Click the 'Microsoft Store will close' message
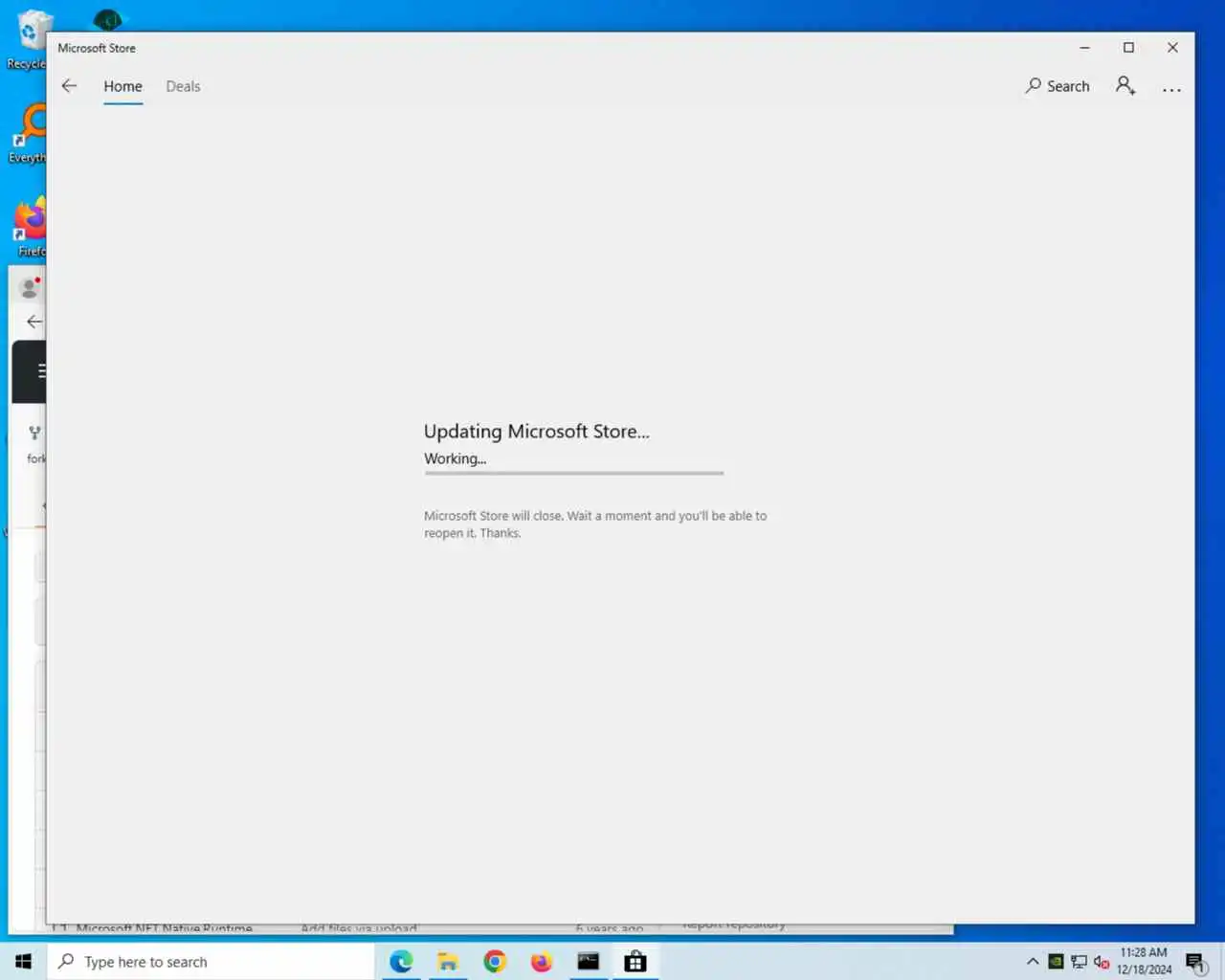 [x=595, y=524]
